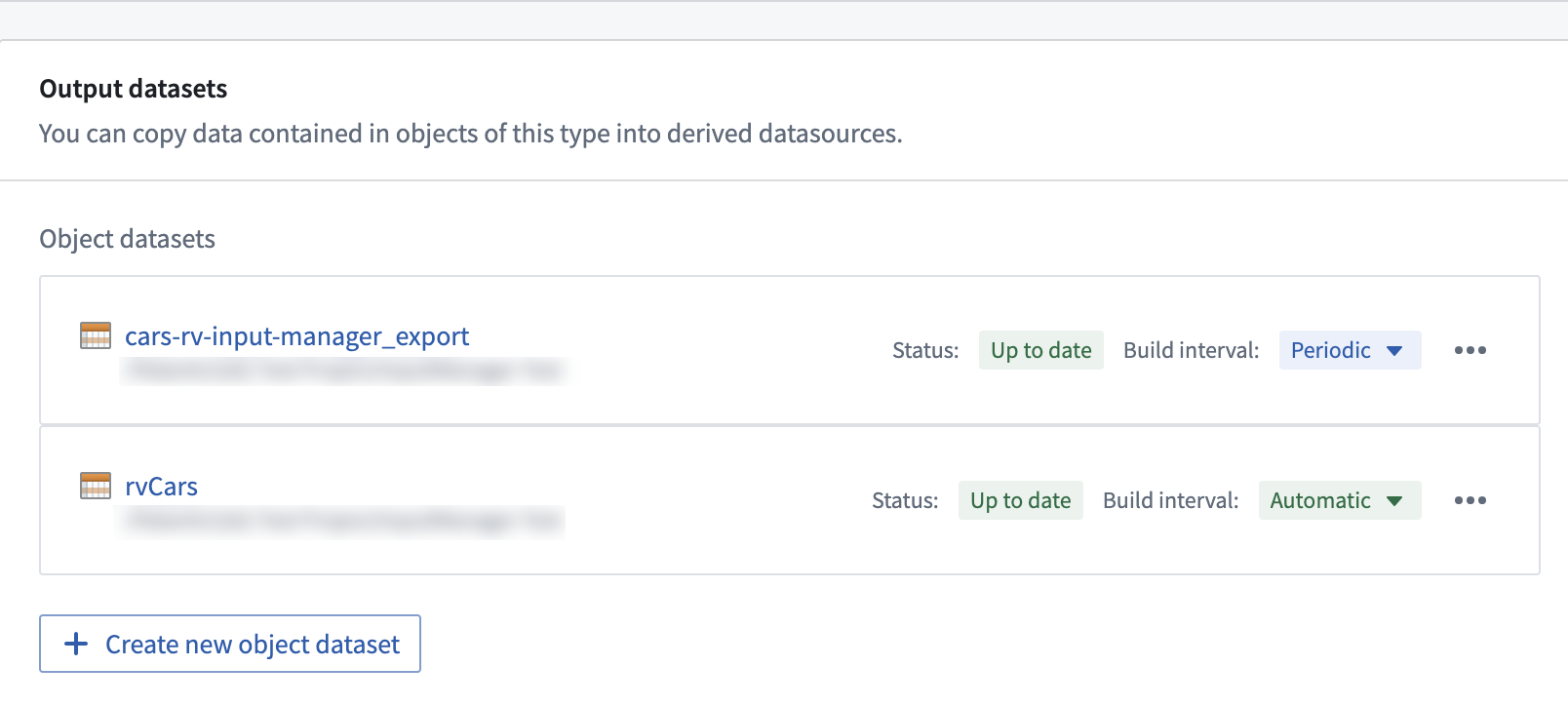Open the rvCars dataset link
This screenshot has height=706, width=1568.
161,487
